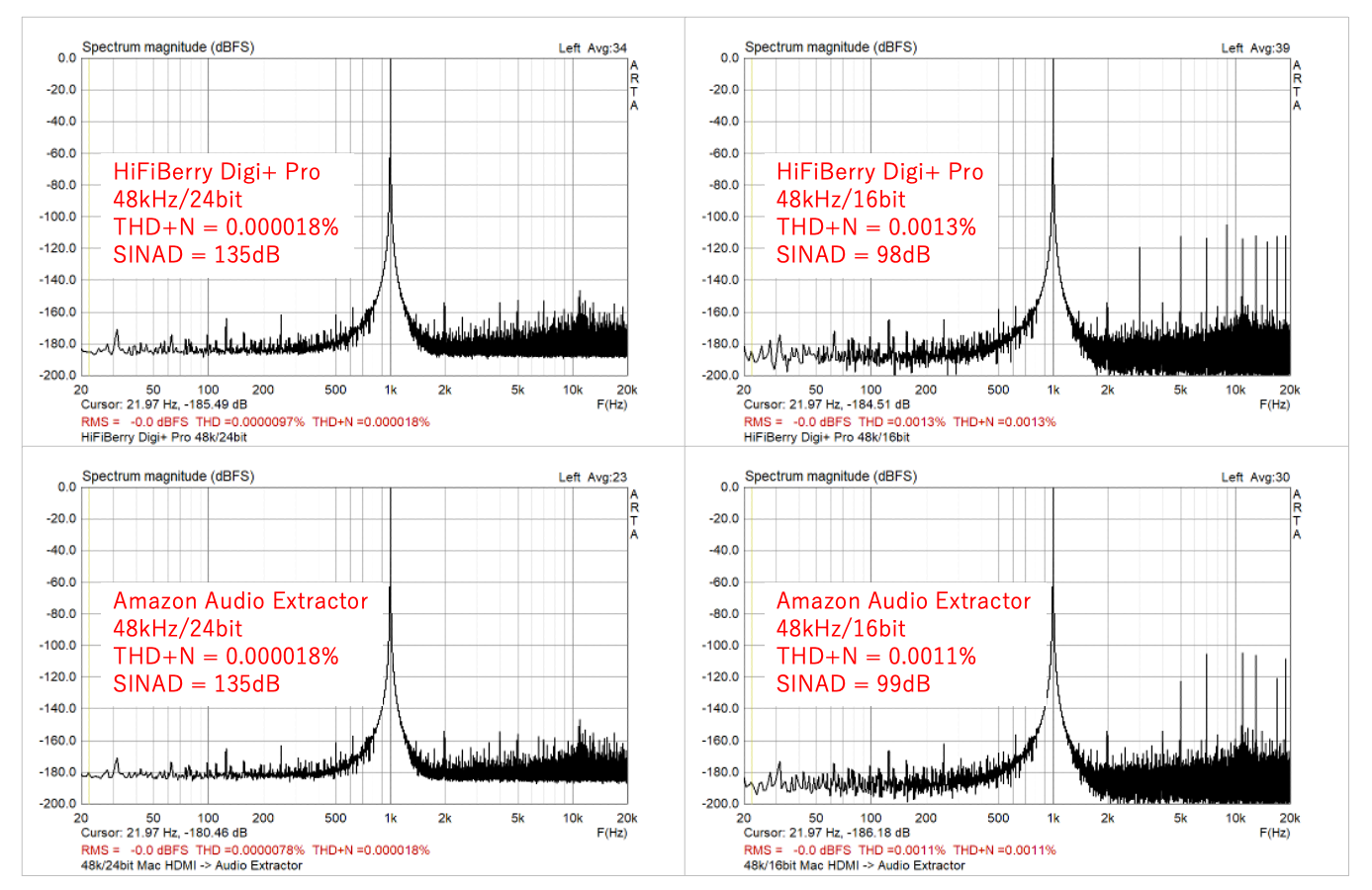
Task: Select cursor readout '21.97 Hz, -180.46 dB'
Action: 187,833
